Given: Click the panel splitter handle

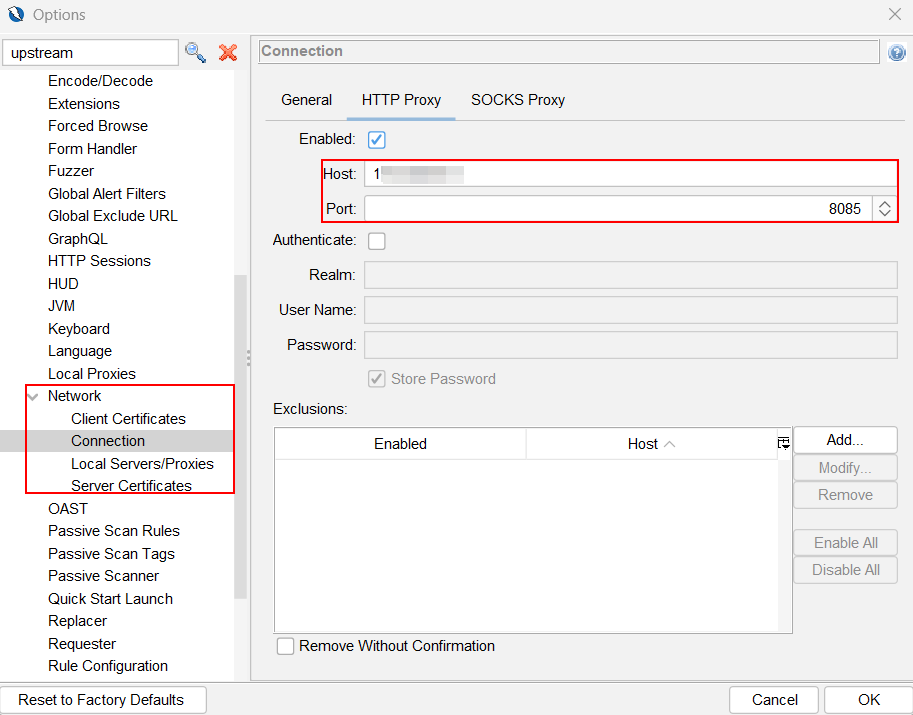Looking at the screenshot, I should coord(249,358).
